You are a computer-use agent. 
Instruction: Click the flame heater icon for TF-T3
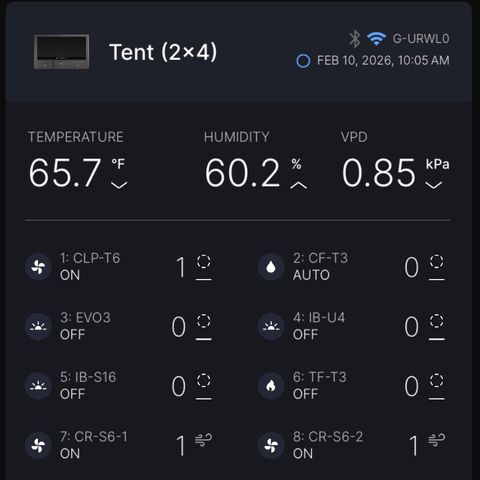pyautogui.click(x=271, y=386)
